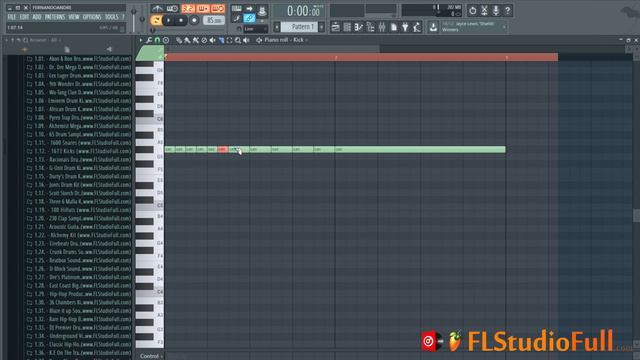The image size is (640, 360).
Task: Click previous pattern arrow left of Pattern 1
Action: tap(277, 27)
